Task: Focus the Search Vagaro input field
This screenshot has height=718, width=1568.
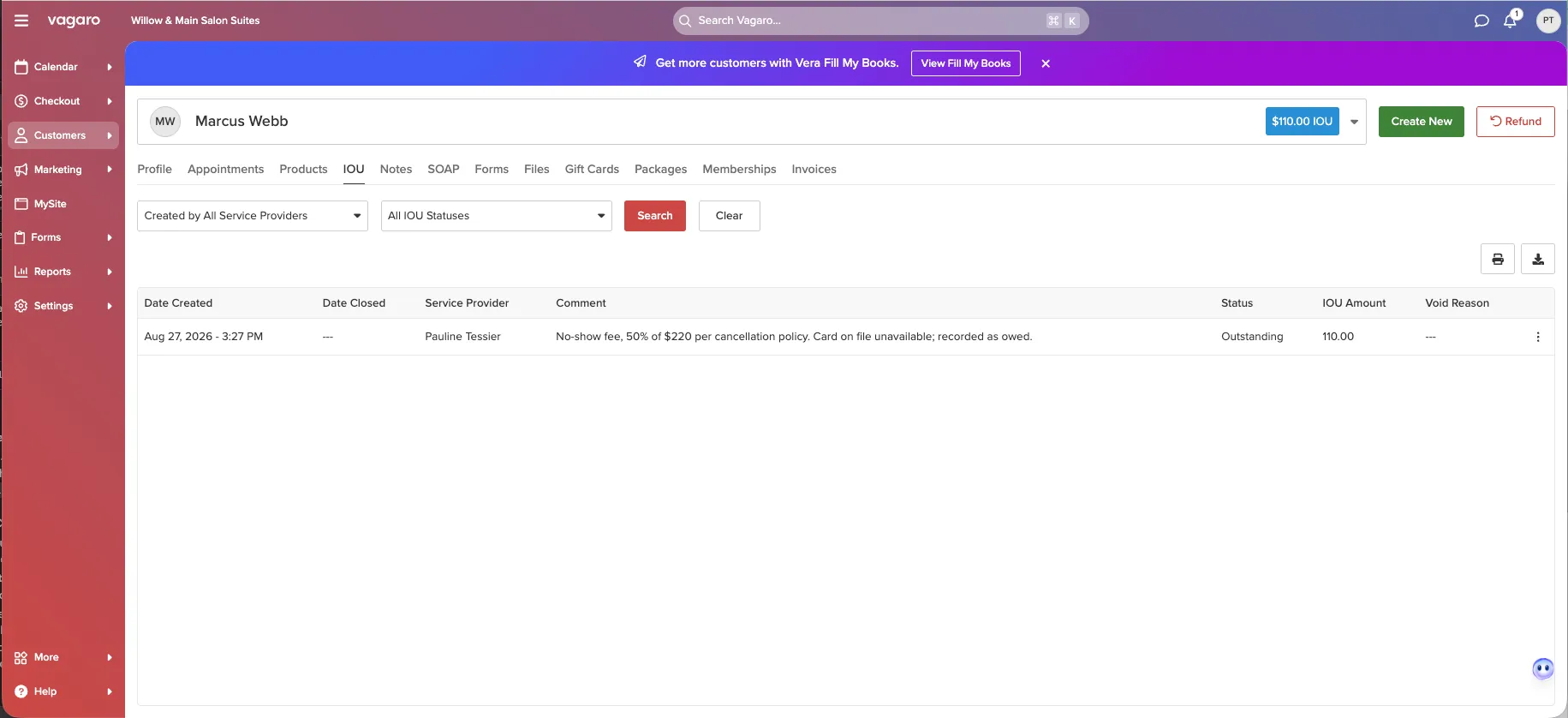Action: [x=880, y=21]
